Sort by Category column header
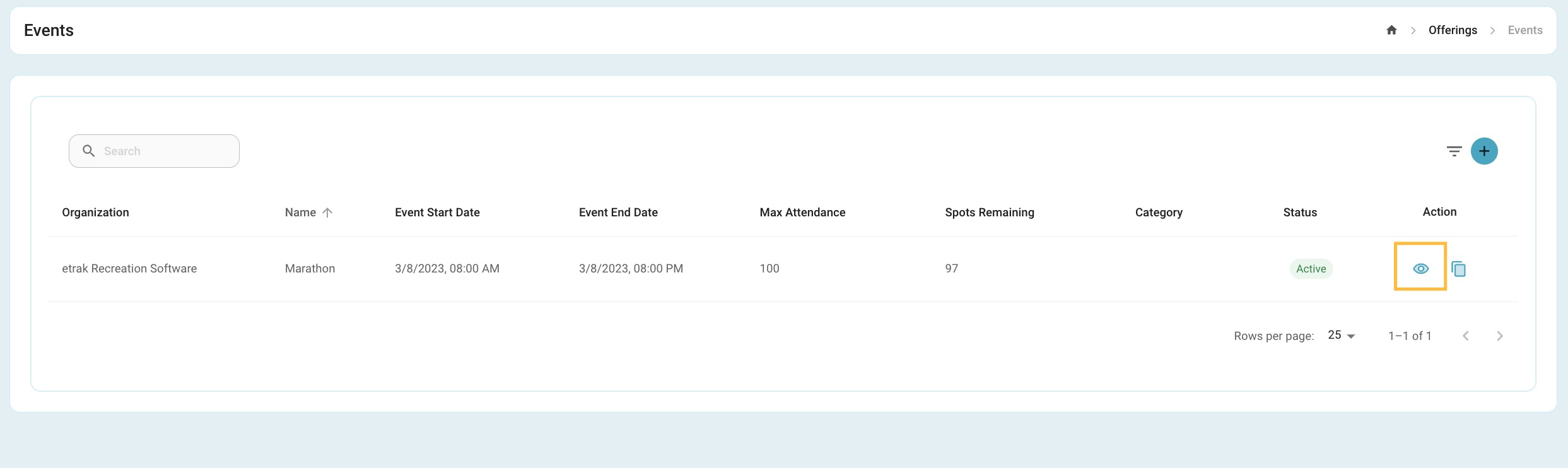Image resolution: width=1568 pixels, height=468 pixels. pyautogui.click(x=1159, y=213)
